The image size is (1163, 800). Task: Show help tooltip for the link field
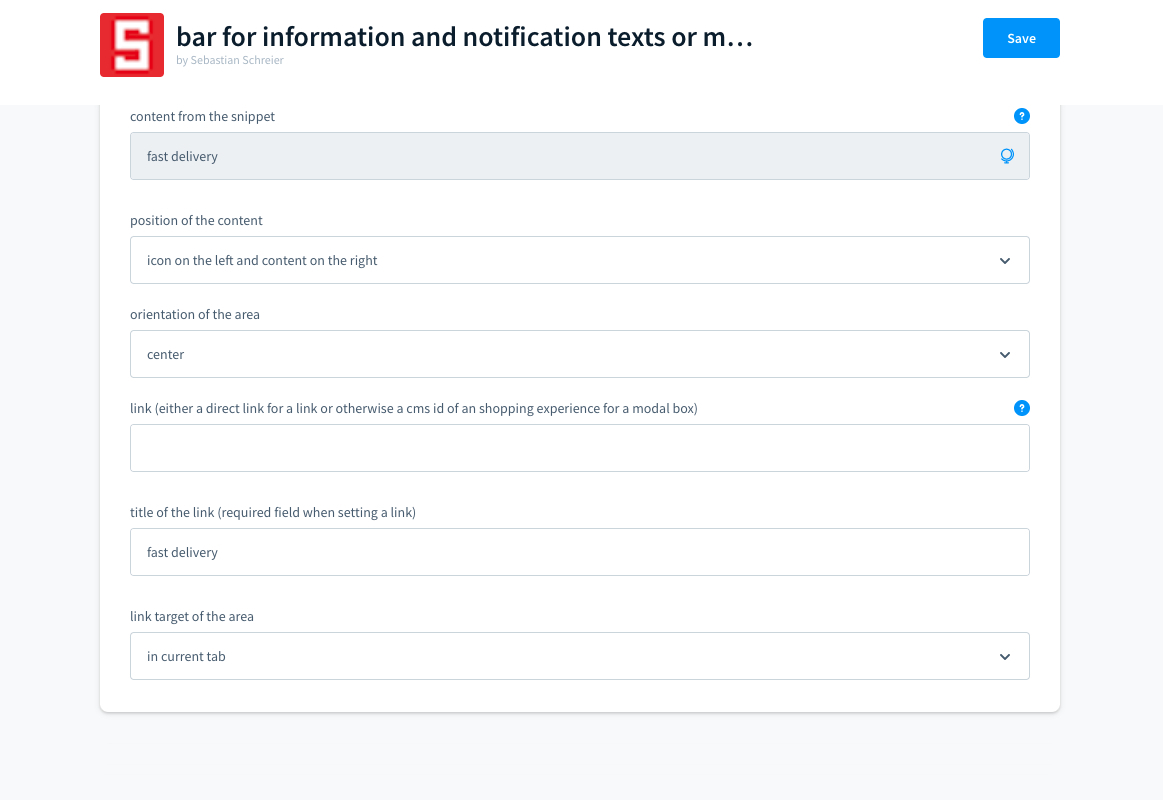[1021, 408]
